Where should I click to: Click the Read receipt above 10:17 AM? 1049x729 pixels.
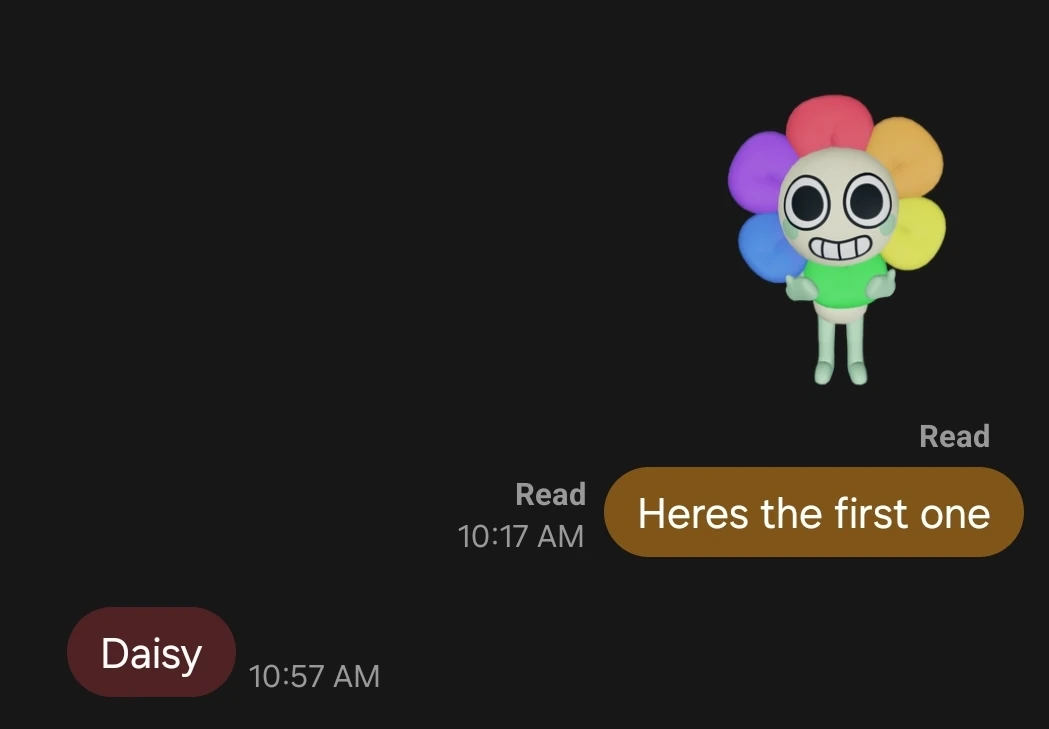click(551, 495)
